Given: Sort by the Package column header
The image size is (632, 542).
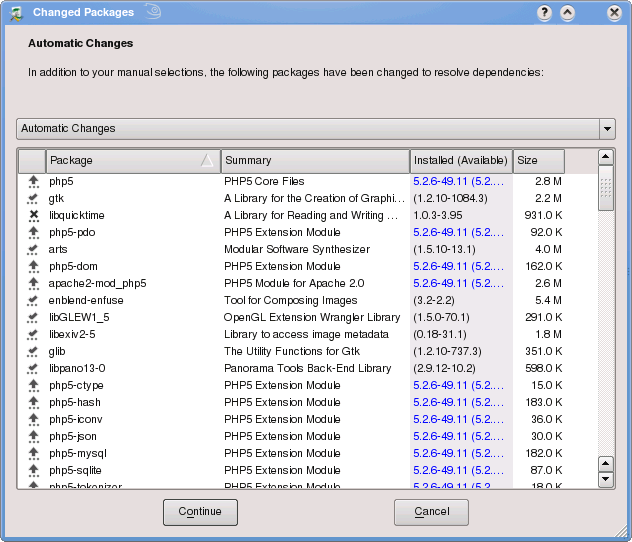Looking at the screenshot, I should pos(133,161).
